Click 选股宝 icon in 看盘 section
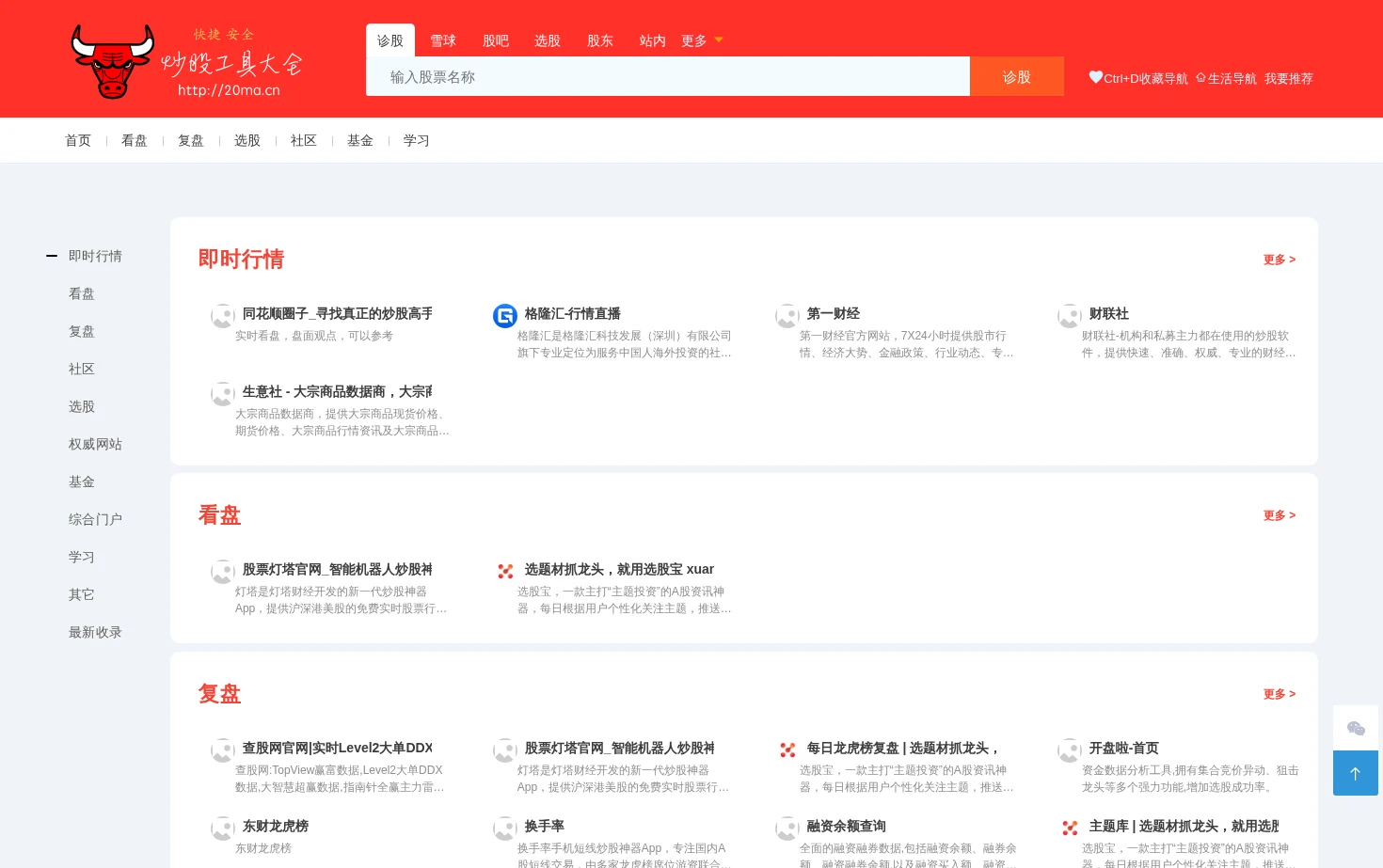1383x868 pixels. click(505, 572)
